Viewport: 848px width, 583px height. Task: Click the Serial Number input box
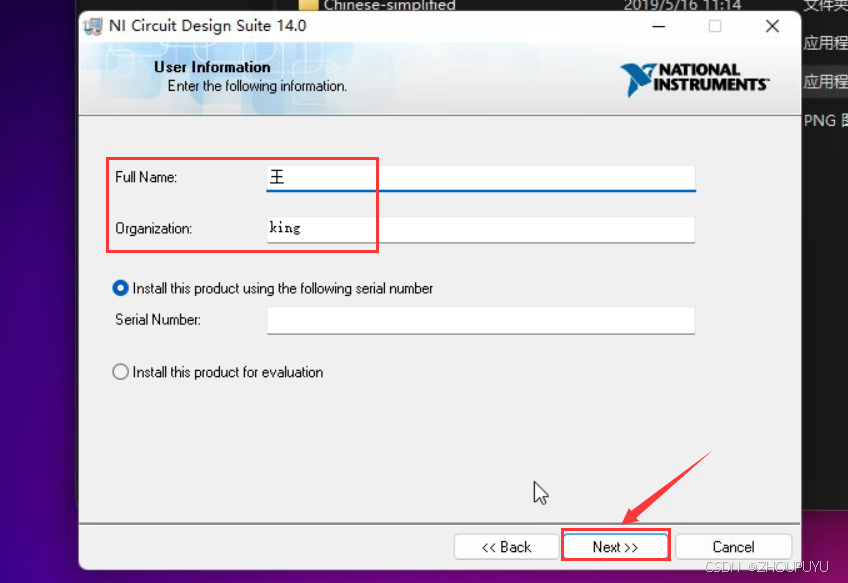point(481,320)
